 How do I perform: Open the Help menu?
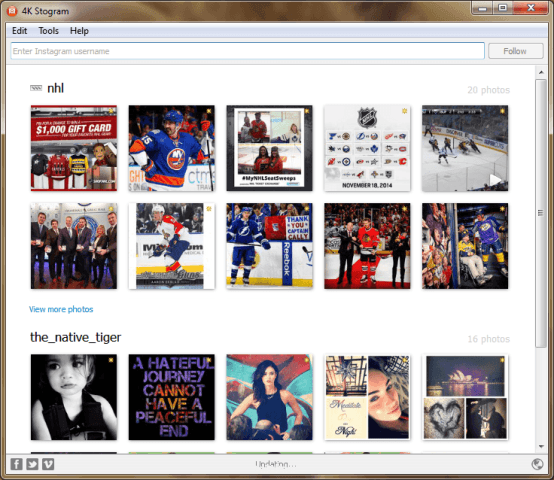point(79,31)
